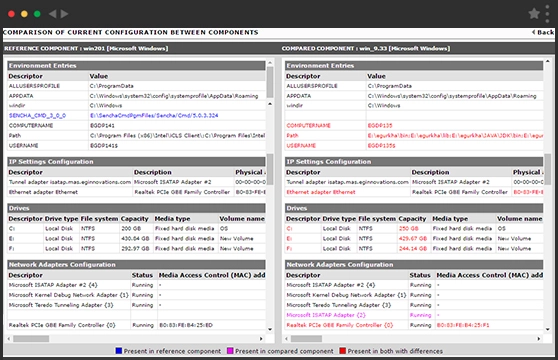Click Capacity column header in compared Drives table

pyautogui.click(x=412, y=219)
